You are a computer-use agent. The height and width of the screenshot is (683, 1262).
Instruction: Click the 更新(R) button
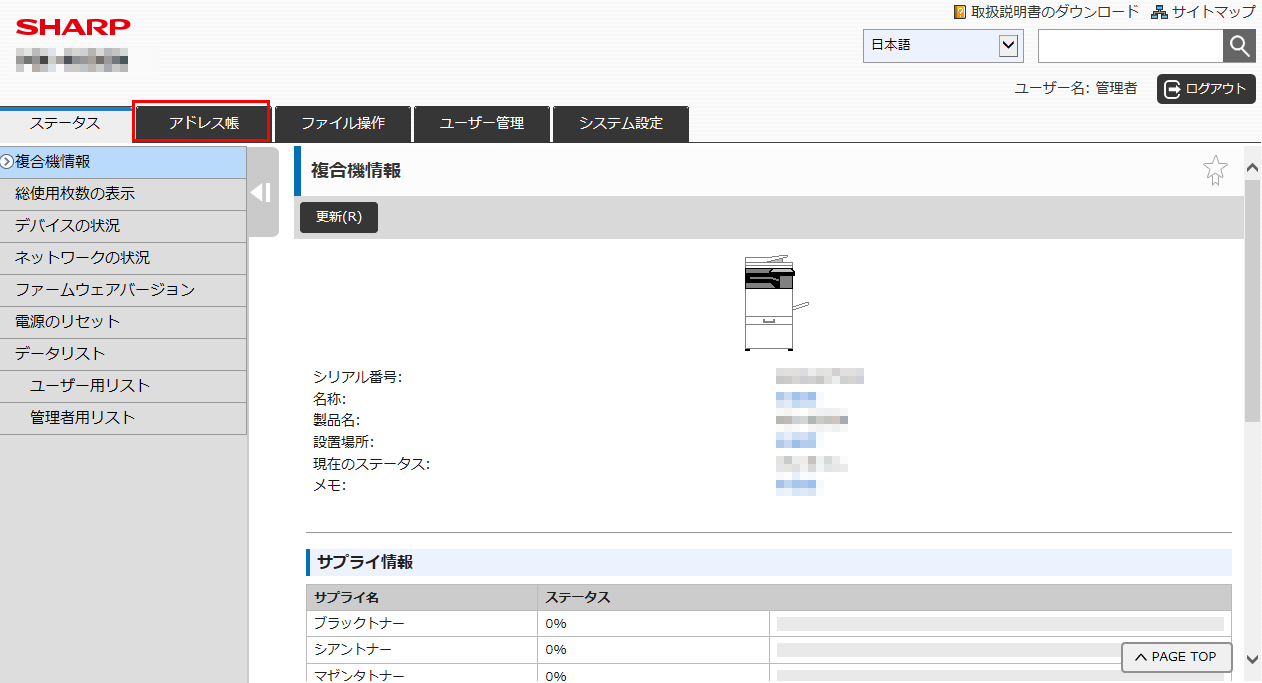pos(339,217)
